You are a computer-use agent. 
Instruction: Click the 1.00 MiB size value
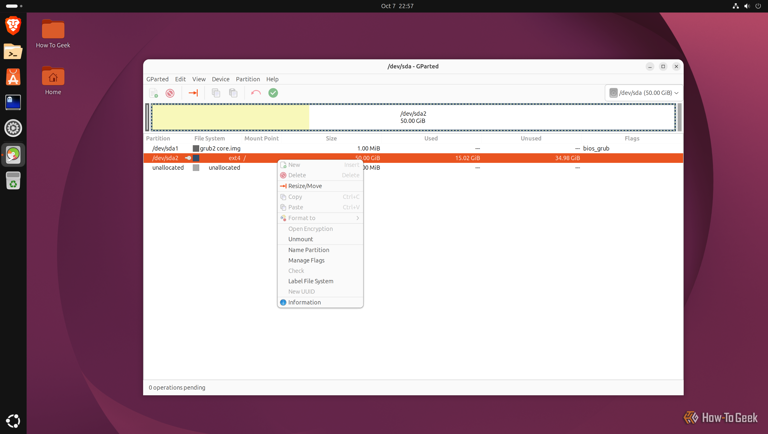[x=368, y=148]
